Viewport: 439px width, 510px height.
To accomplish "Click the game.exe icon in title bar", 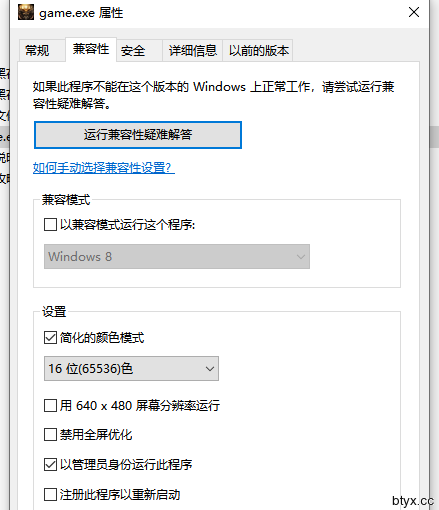I will pos(26,12).
